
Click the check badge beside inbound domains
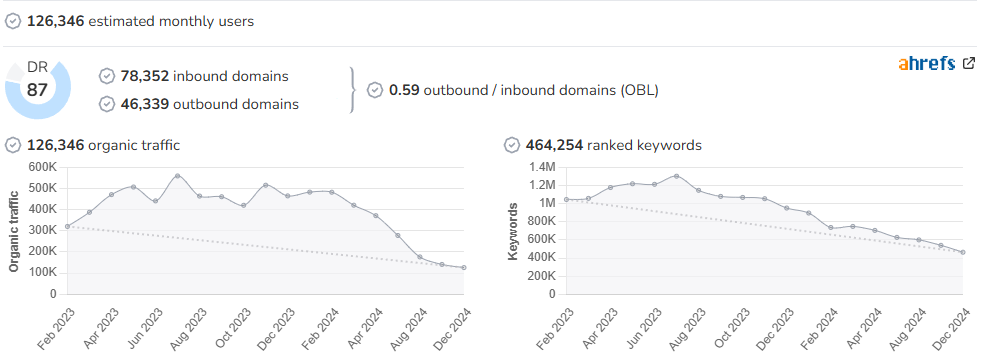point(107,76)
